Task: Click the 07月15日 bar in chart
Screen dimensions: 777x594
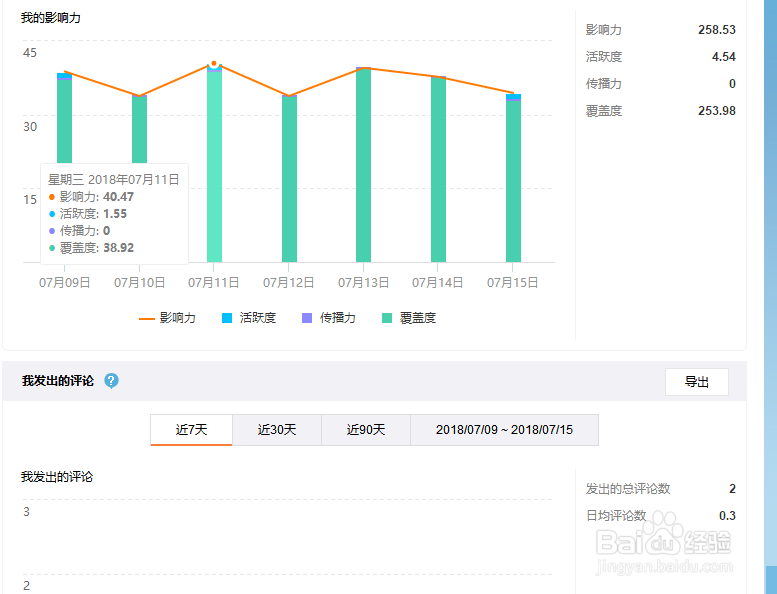Action: point(513,180)
